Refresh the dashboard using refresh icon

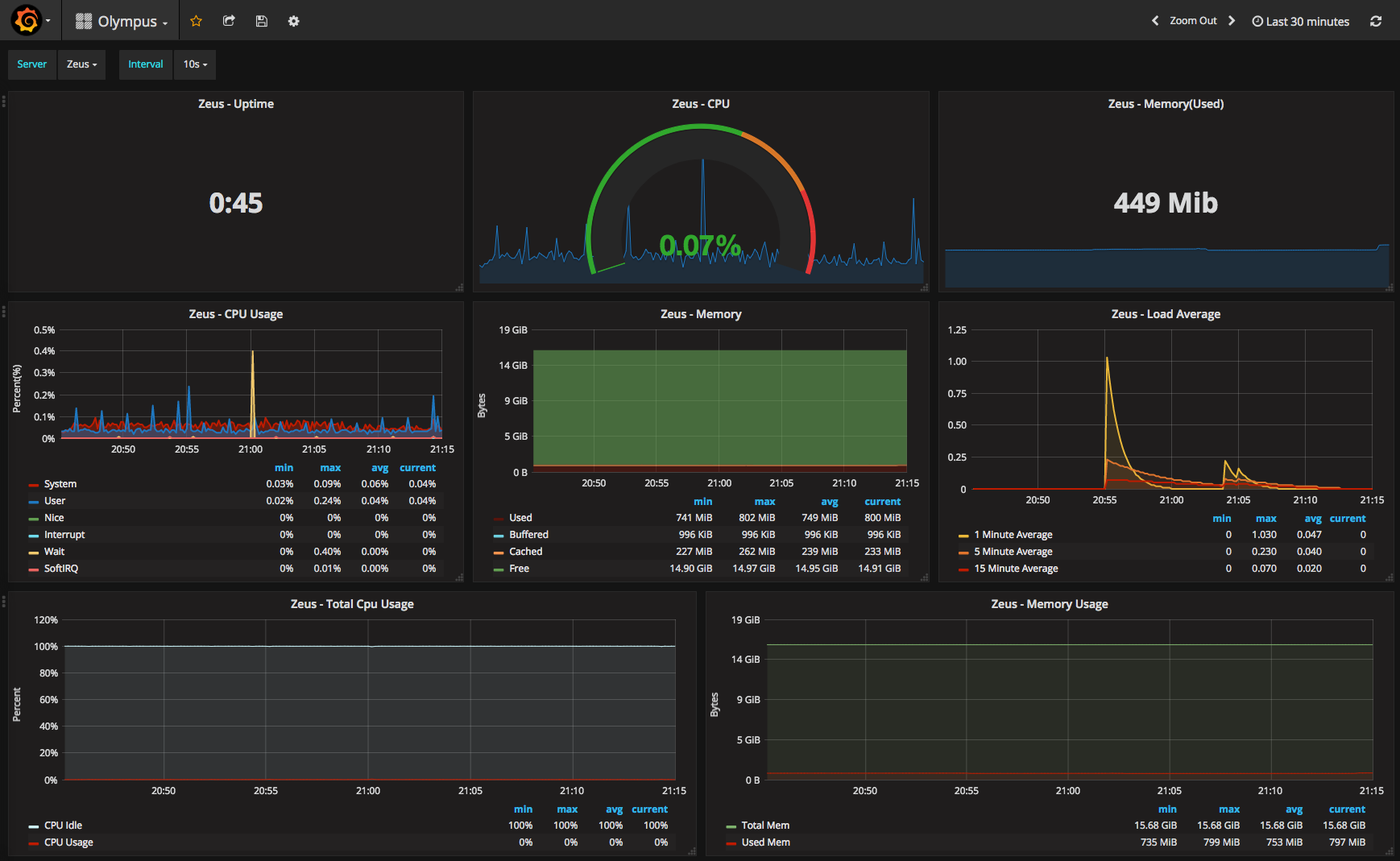[1376, 21]
